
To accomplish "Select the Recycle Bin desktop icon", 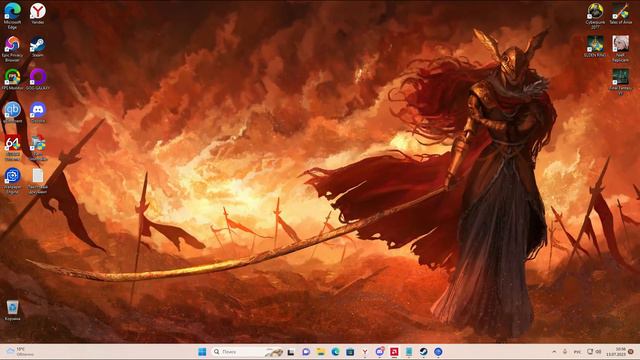I will point(12,310).
